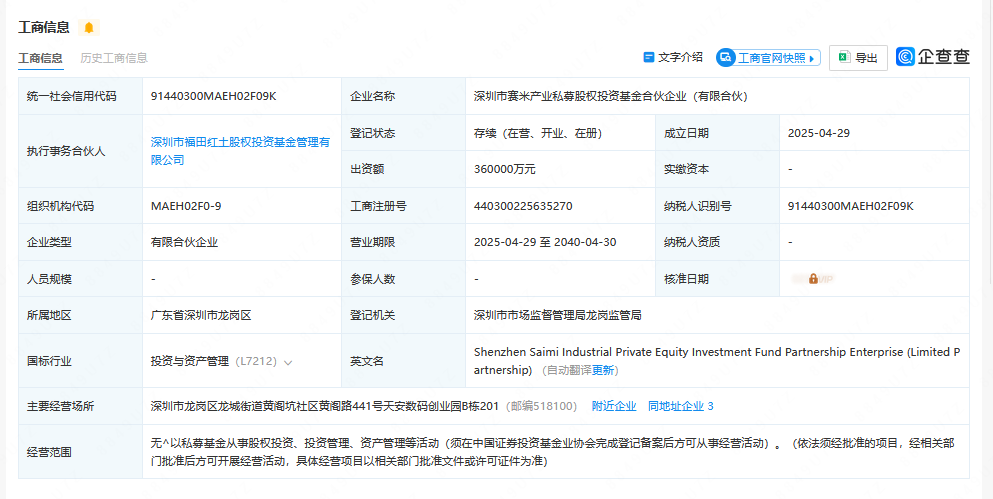993x499 pixels.
Task: Select the 工商信息 tab
Action: tap(40, 58)
